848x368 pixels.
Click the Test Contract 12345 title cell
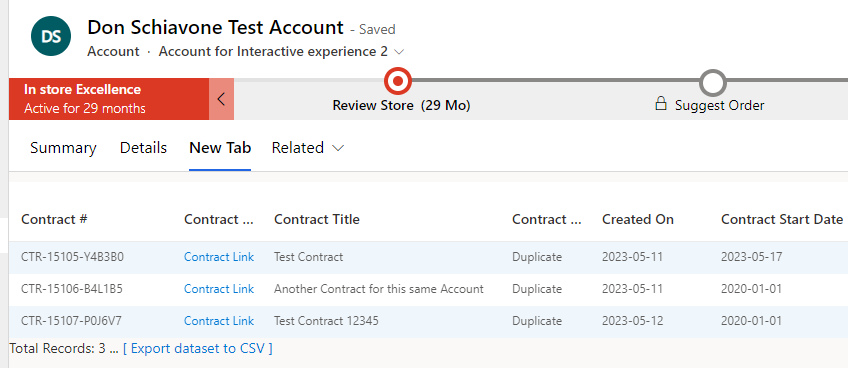coord(327,321)
